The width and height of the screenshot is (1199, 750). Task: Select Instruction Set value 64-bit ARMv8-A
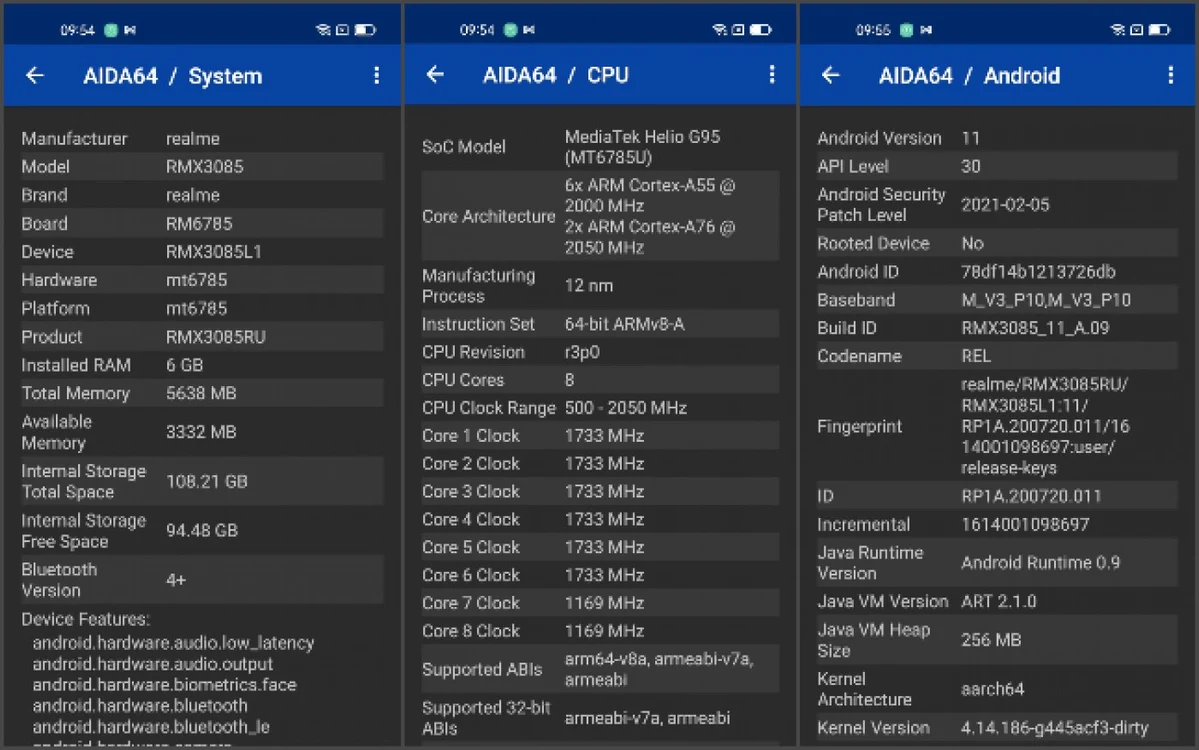pyautogui.click(x=625, y=324)
